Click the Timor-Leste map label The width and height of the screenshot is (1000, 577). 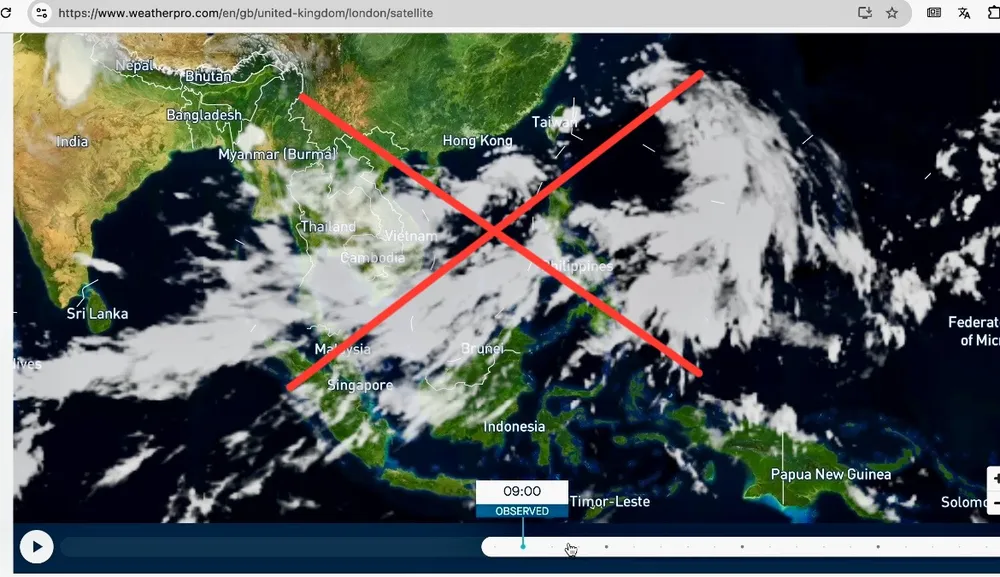(610, 502)
